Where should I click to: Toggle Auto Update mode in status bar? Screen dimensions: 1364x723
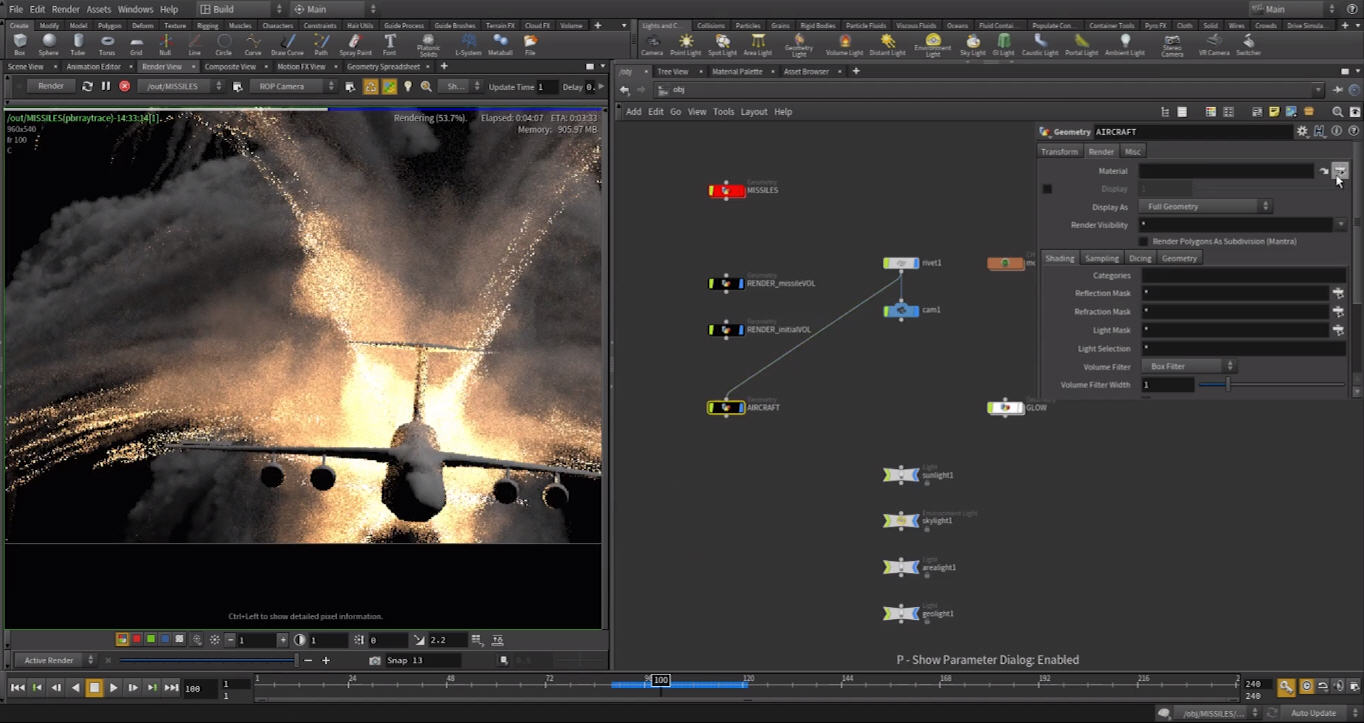1318,713
